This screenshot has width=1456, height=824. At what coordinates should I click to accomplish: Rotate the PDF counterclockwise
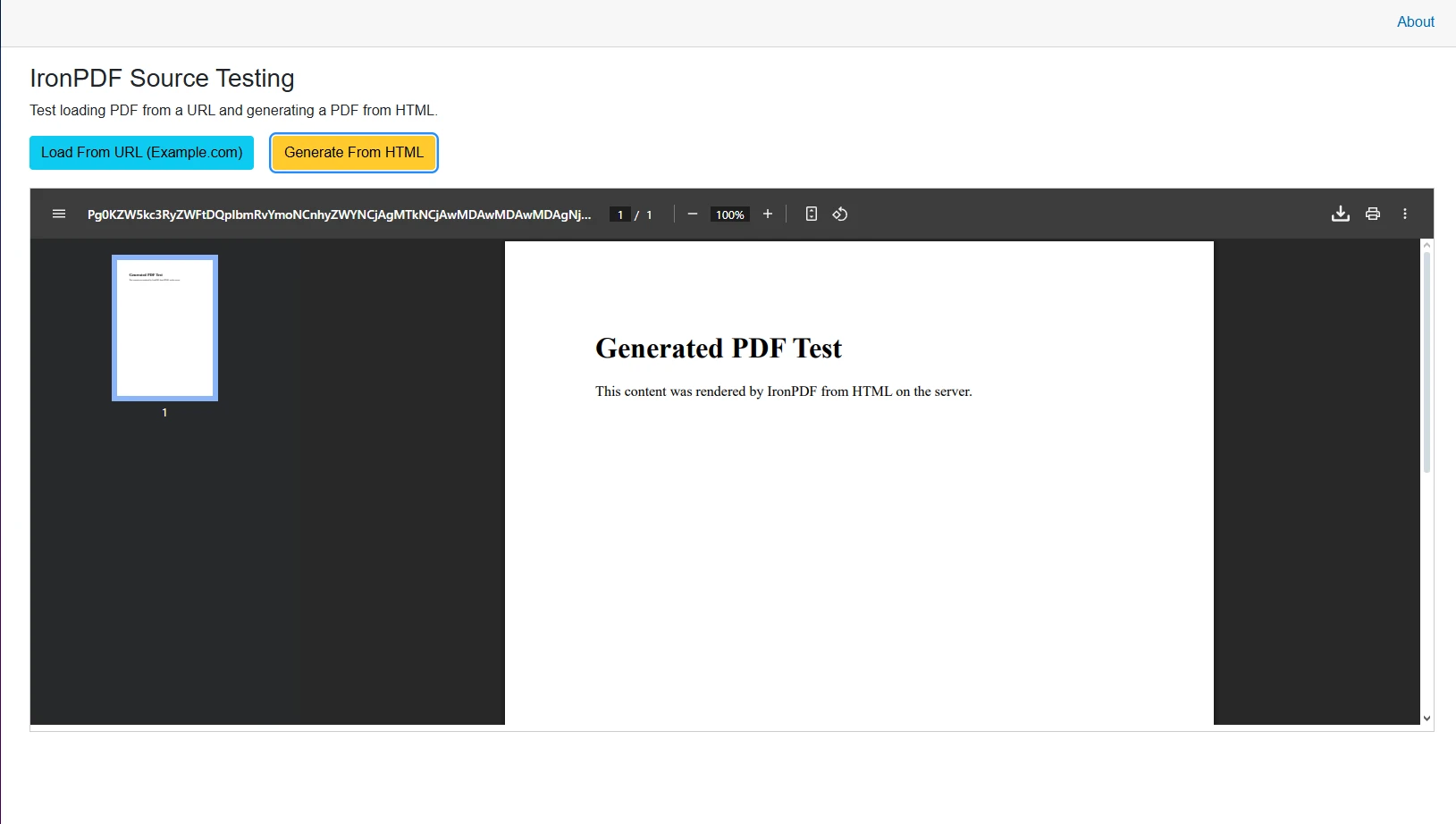coord(839,214)
